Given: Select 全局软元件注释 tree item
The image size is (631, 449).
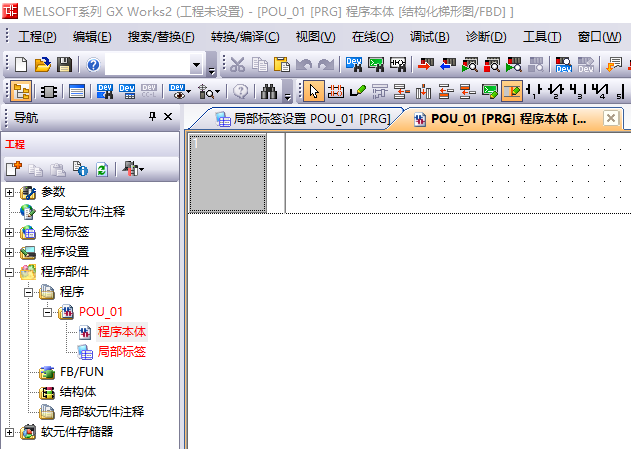Looking at the screenshot, I should (83, 212).
